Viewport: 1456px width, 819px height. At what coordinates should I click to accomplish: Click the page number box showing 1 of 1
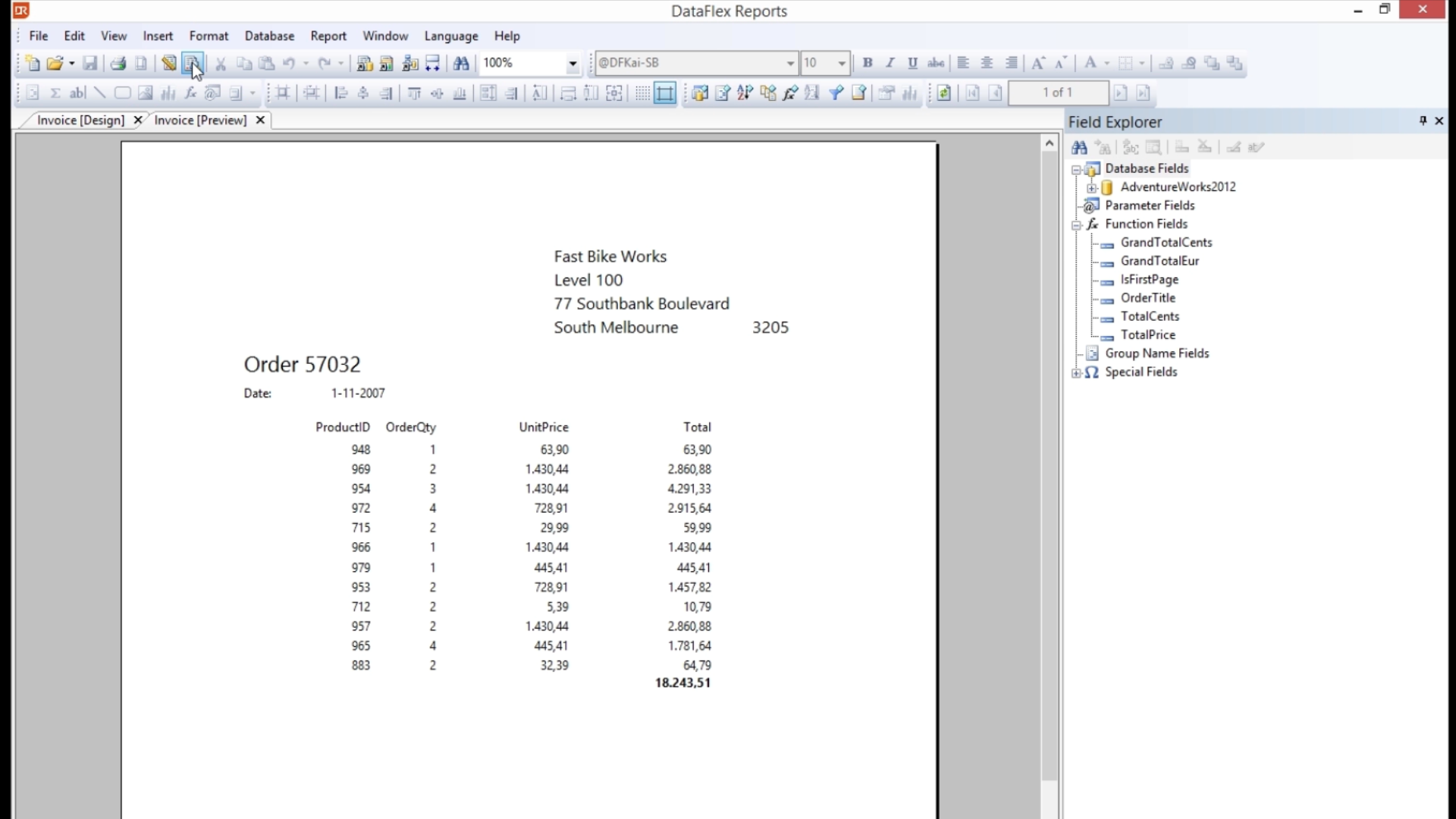click(x=1056, y=93)
